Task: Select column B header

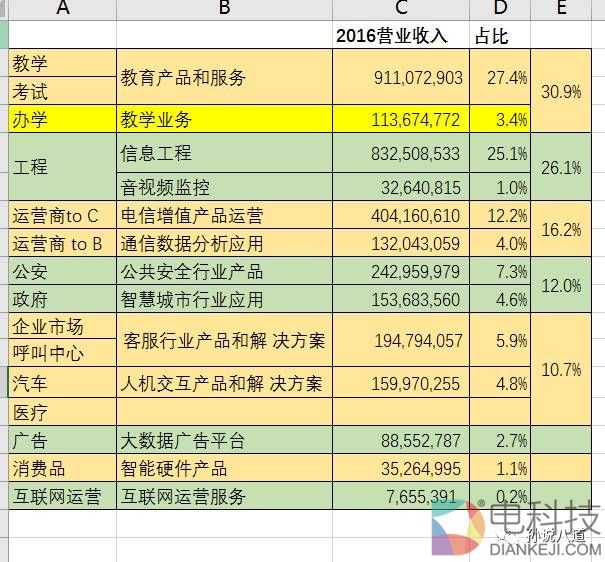Action: pos(224,9)
